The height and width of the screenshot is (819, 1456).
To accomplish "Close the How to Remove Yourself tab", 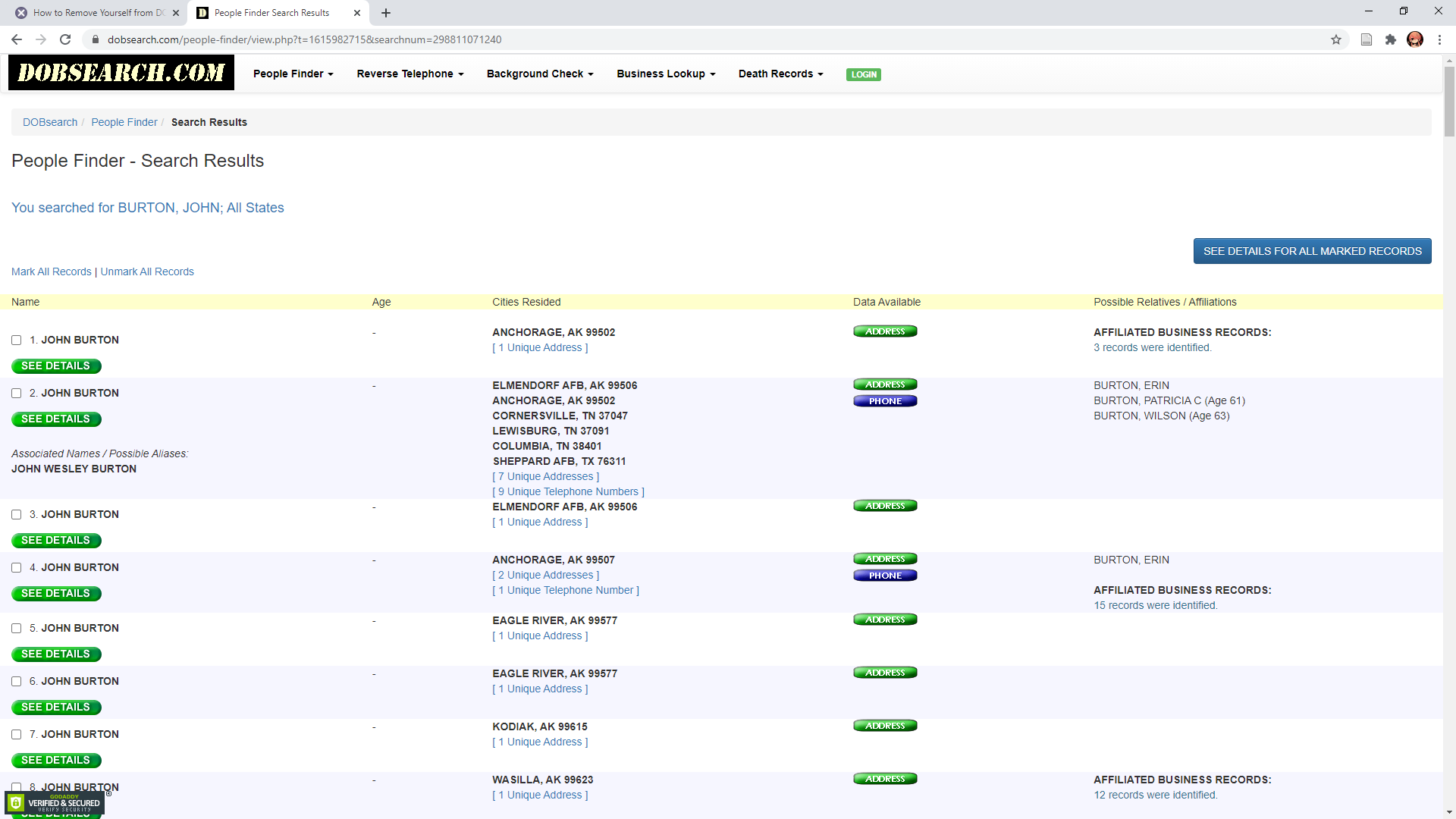I will click(x=176, y=13).
